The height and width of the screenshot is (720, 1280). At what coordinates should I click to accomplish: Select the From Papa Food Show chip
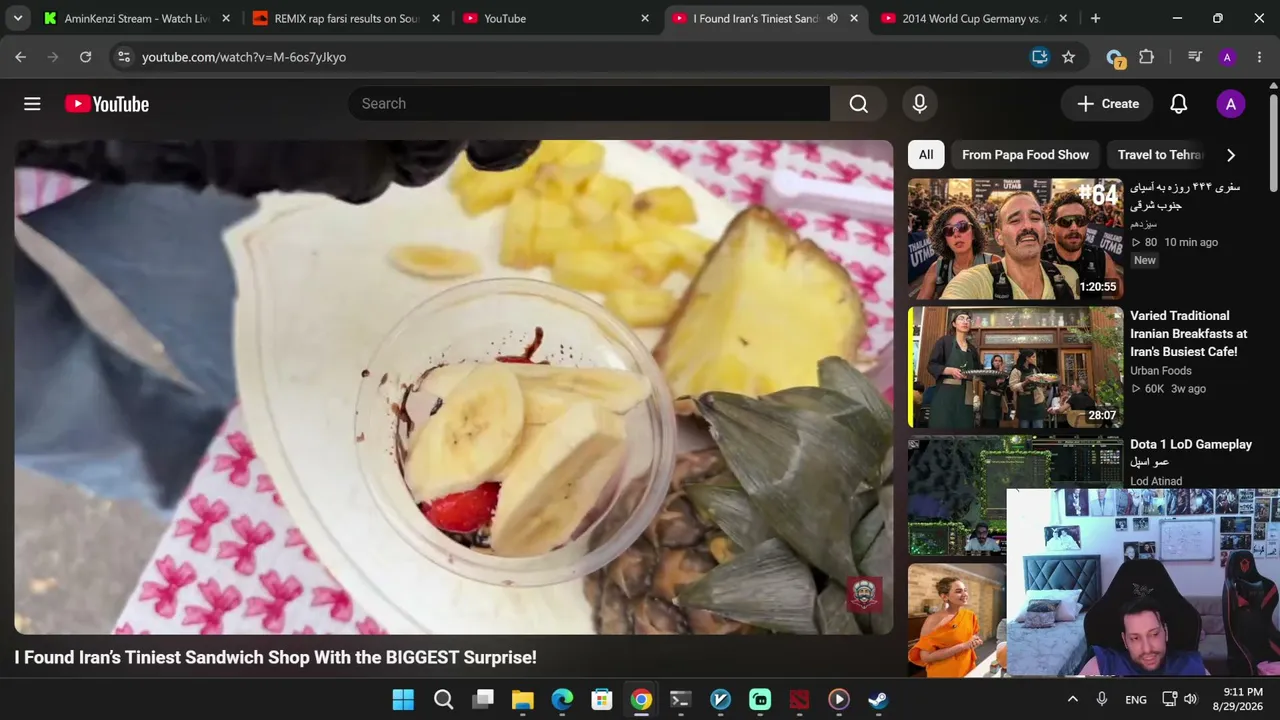click(x=1025, y=155)
